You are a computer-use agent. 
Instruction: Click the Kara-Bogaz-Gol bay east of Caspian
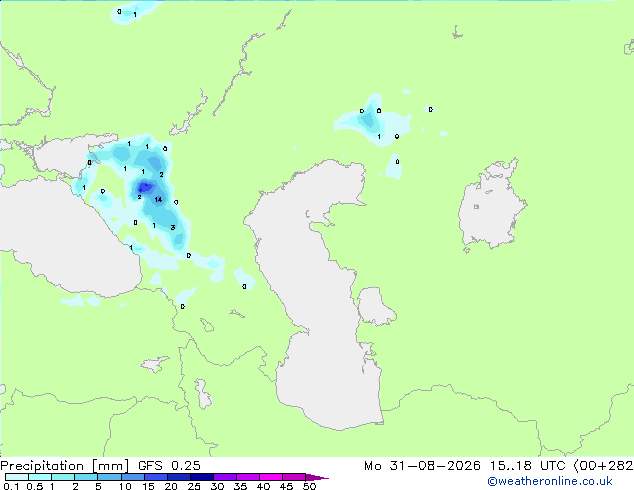pyautogui.click(x=375, y=306)
